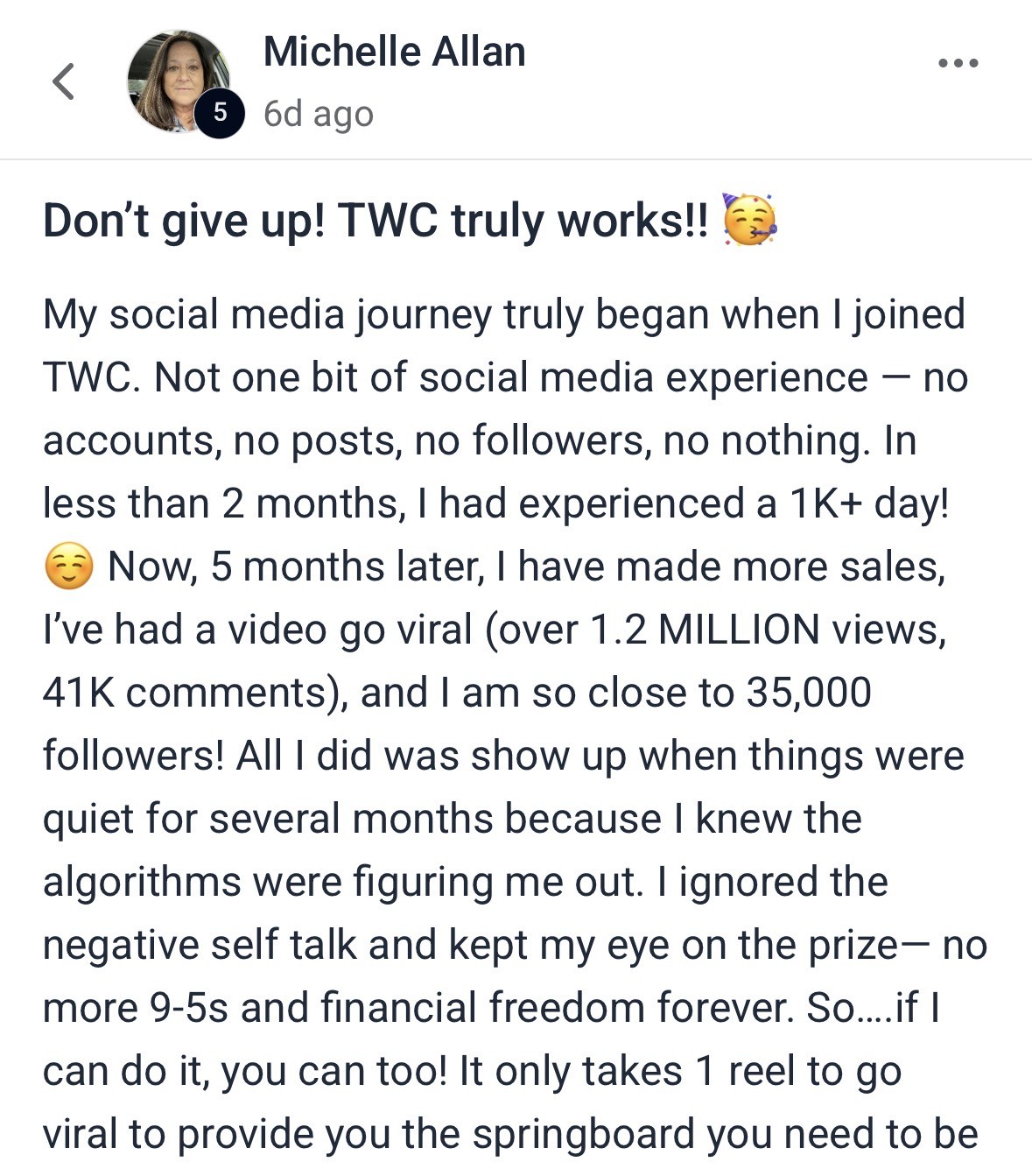Click the circular badge overlapping the profile photo

coord(221,113)
